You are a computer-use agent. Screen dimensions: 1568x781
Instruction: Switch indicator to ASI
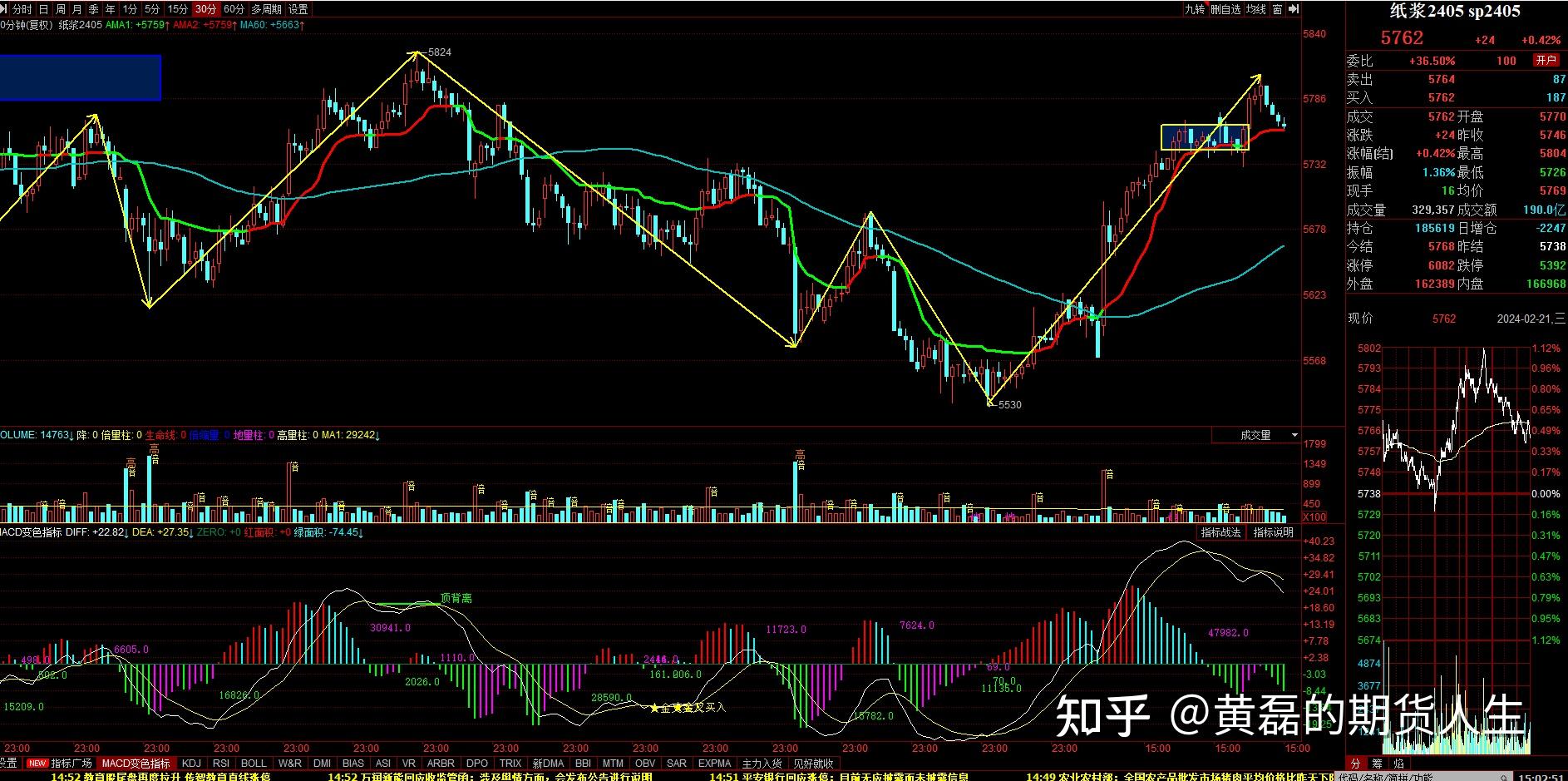[383, 763]
